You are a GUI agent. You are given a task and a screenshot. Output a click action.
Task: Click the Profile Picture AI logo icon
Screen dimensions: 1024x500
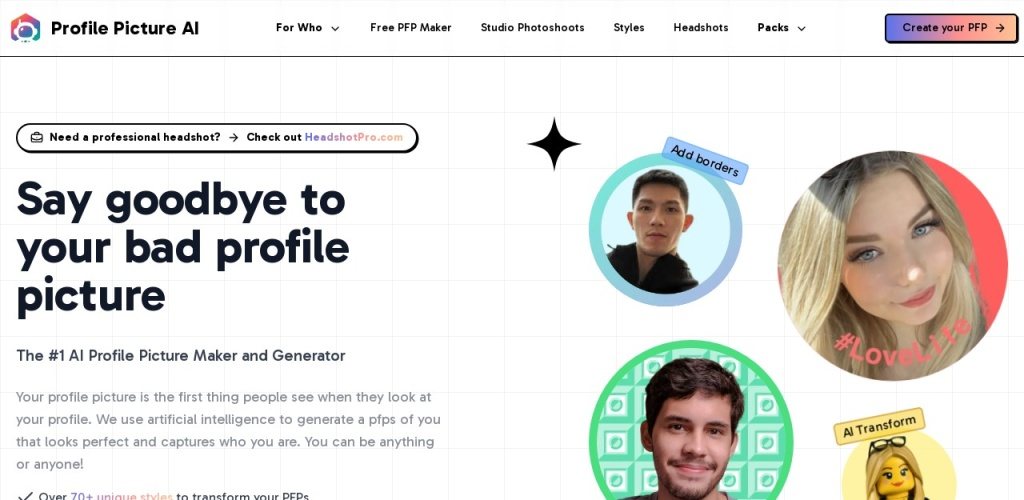(25, 28)
